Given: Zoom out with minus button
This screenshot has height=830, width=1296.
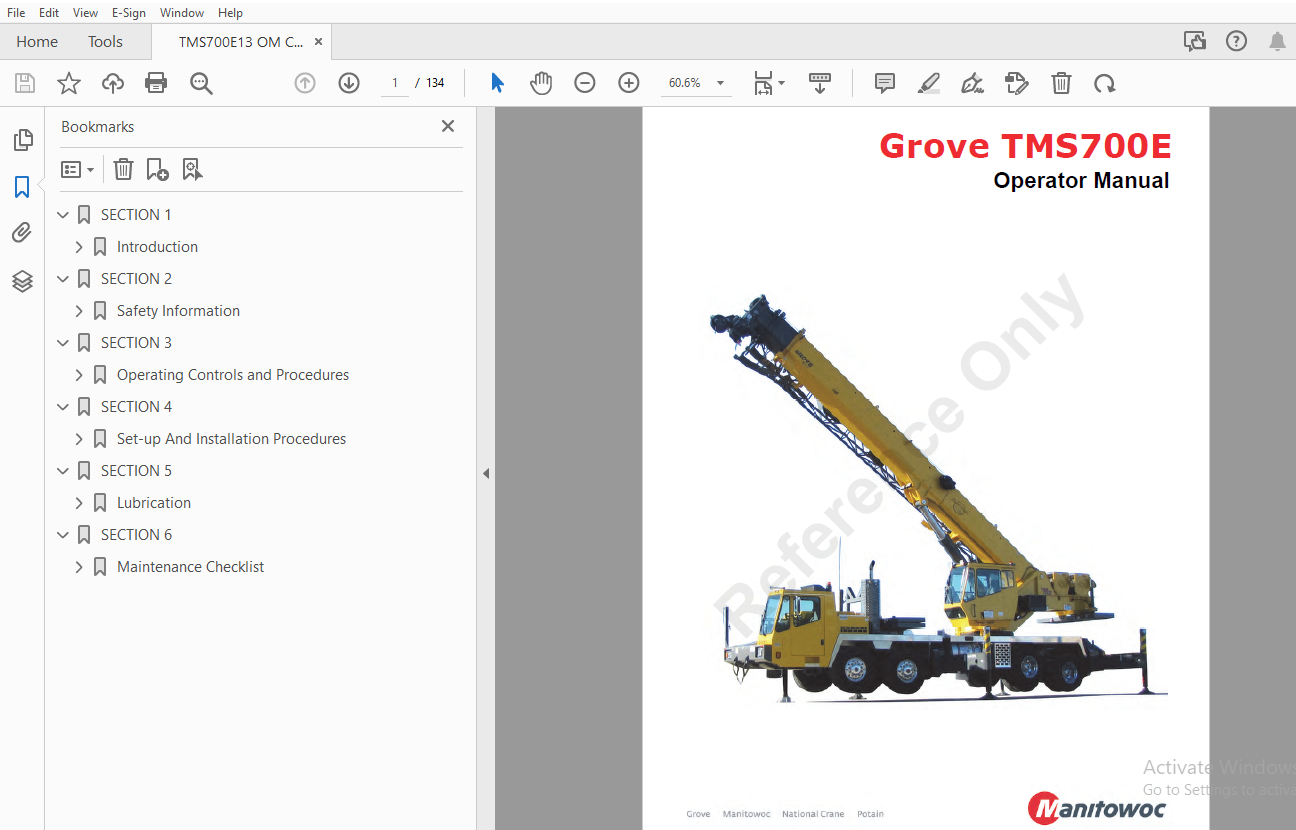Looking at the screenshot, I should [x=585, y=83].
